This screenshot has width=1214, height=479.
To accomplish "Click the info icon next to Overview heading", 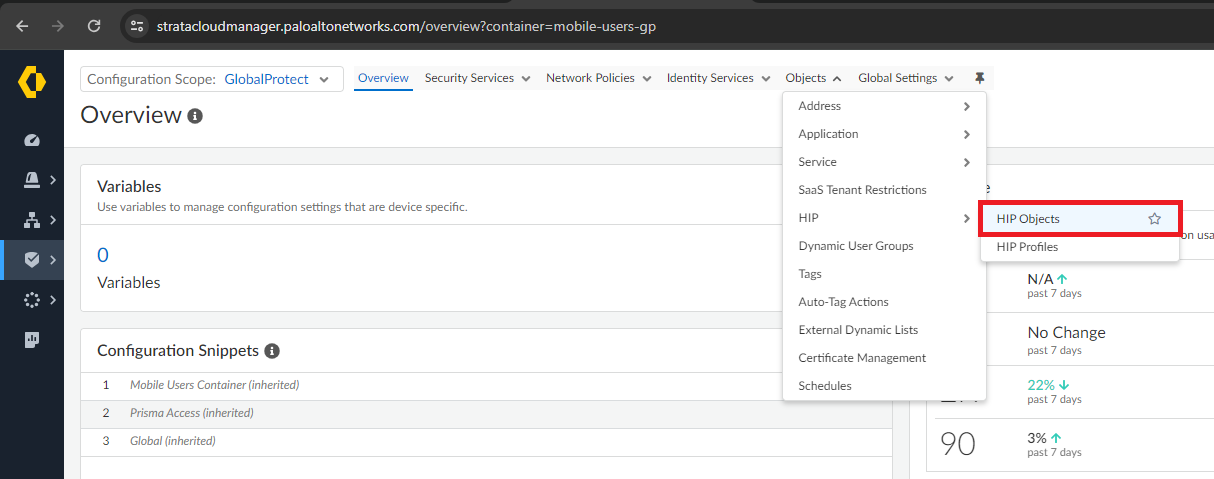I will click(x=195, y=116).
